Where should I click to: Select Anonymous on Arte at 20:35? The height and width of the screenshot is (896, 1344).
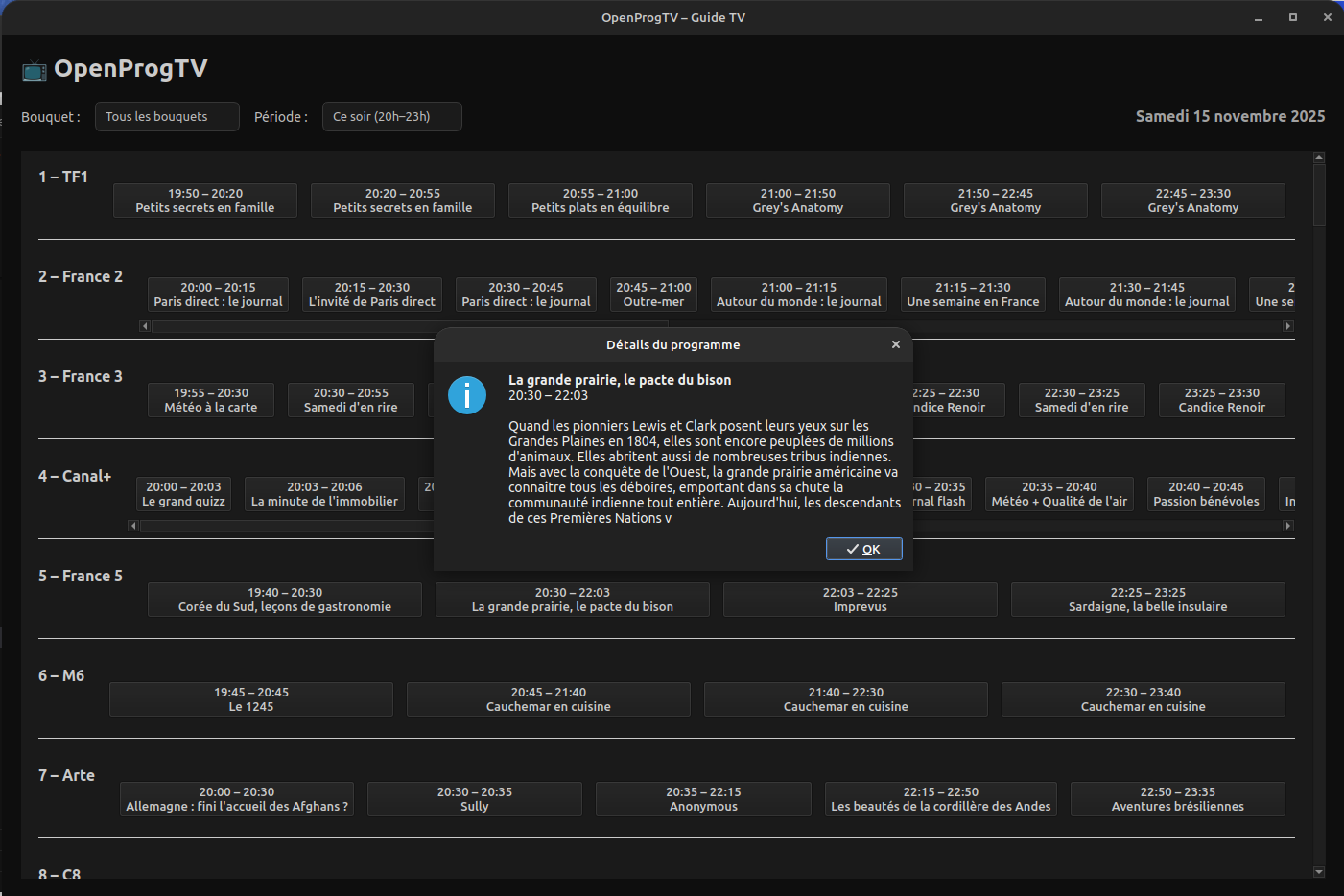coord(703,799)
